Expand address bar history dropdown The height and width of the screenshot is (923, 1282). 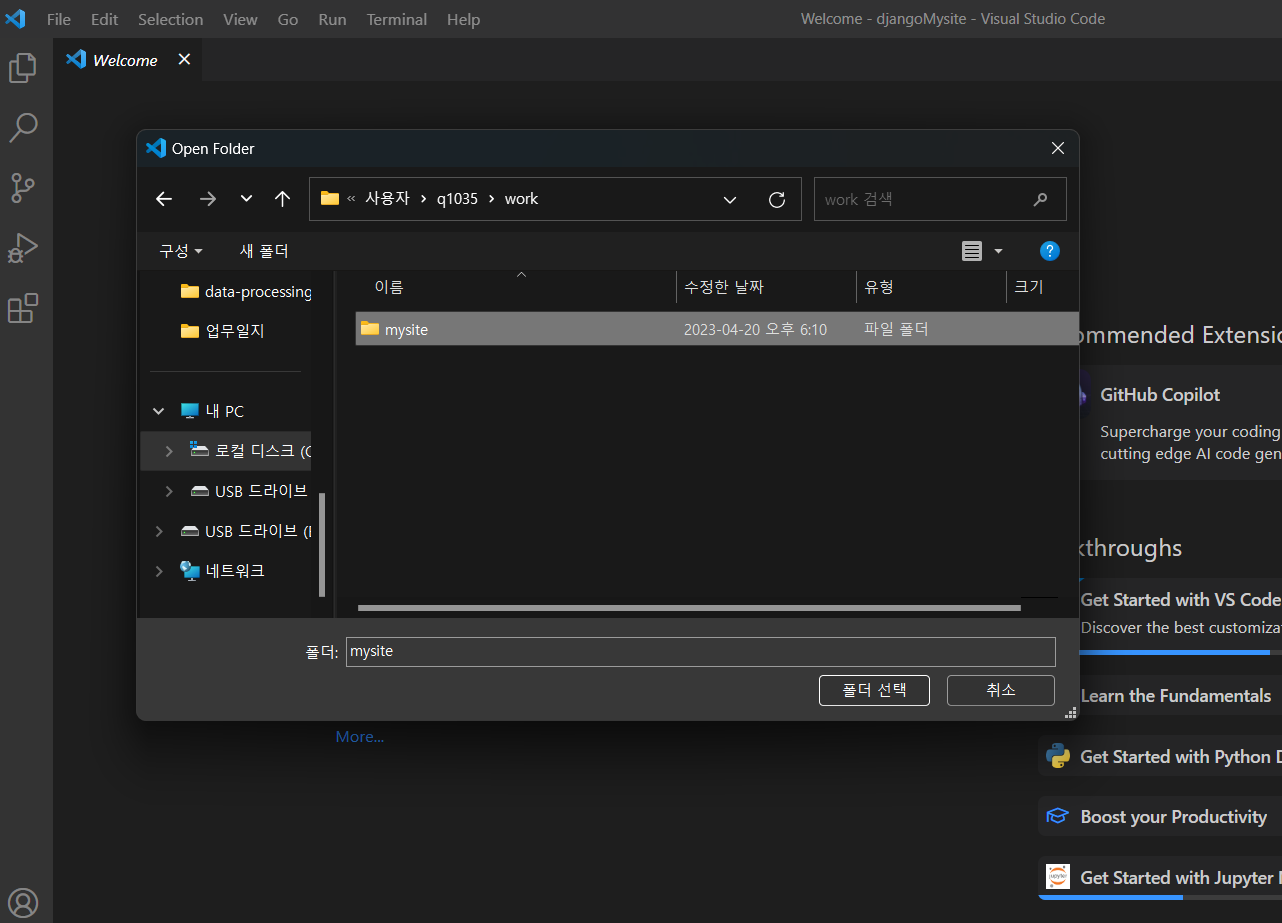[730, 199]
